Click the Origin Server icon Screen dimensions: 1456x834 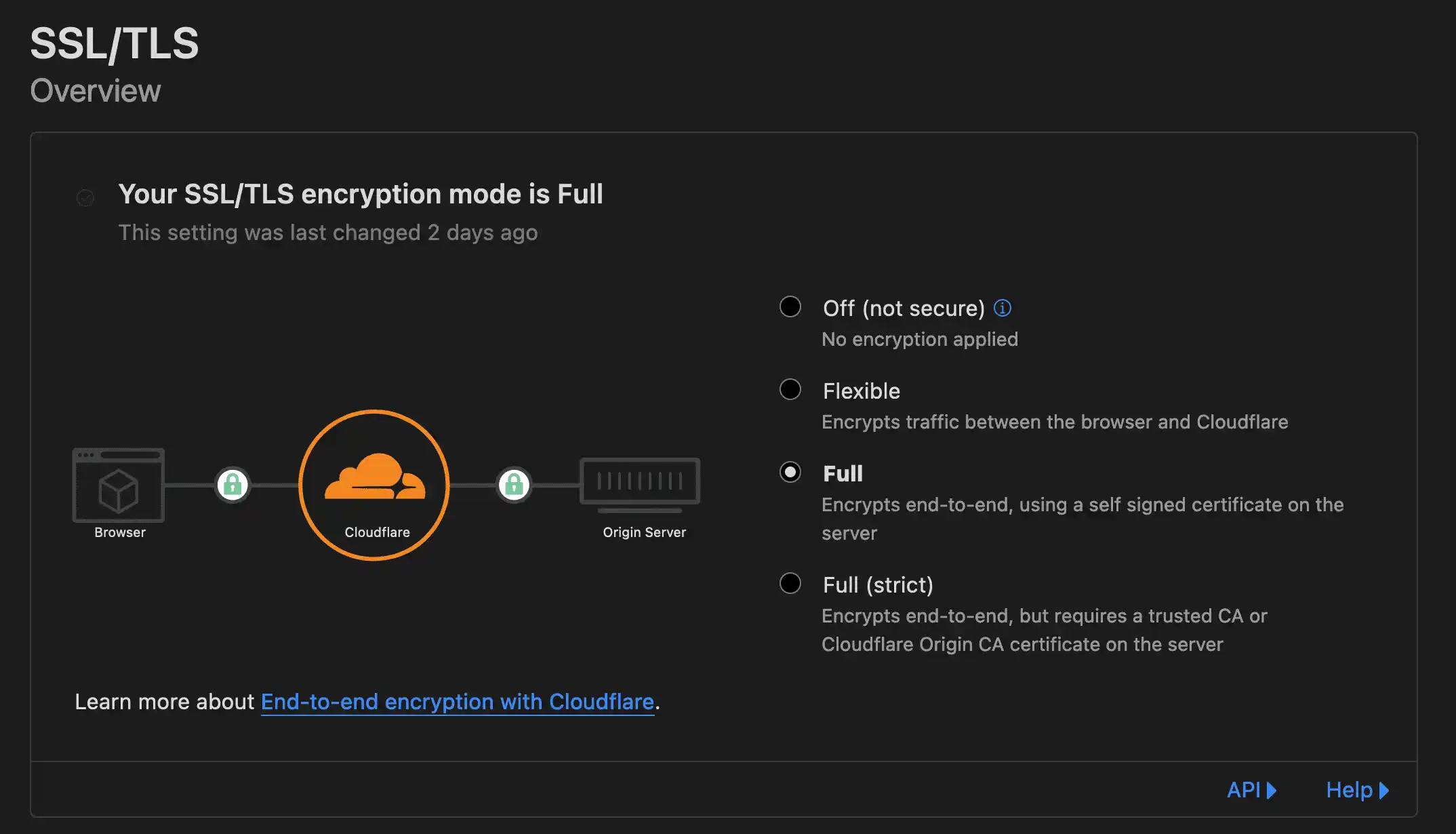pyautogui.click(x=640, y=483)
